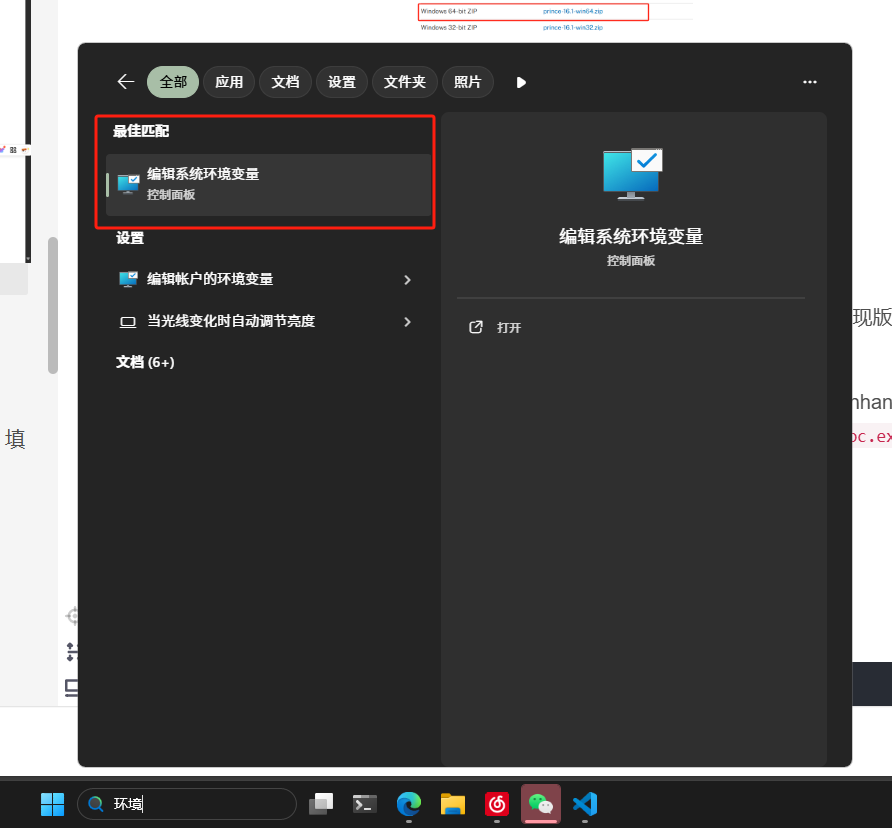Open NetEase Cloud Music from the taskbar

[496, 804]
